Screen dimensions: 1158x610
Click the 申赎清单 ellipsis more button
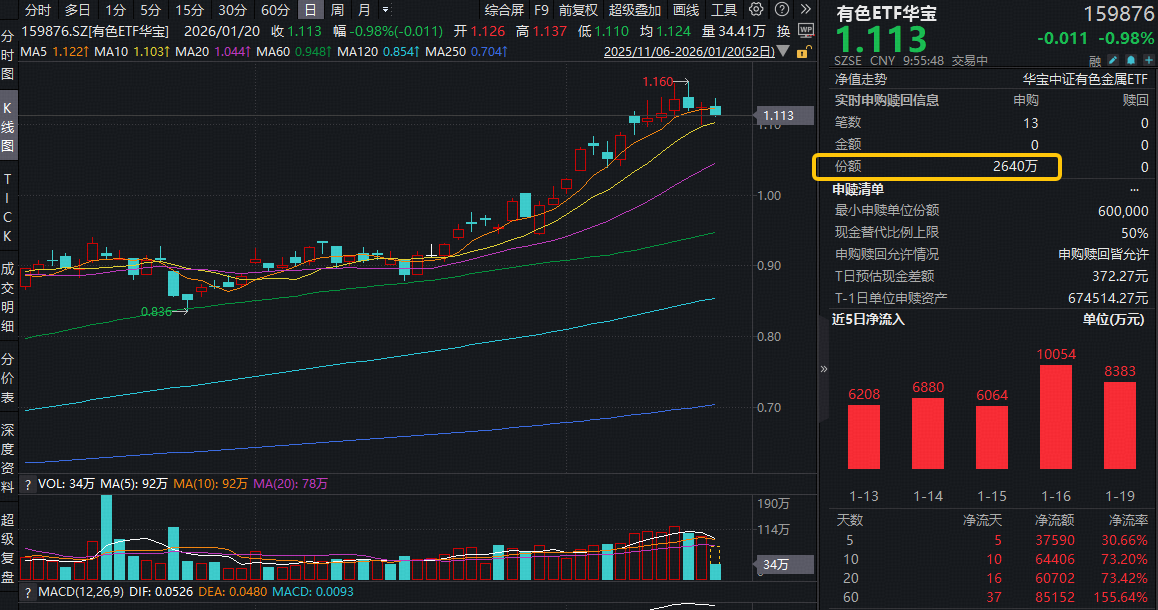pyautogui.click(x=1134, y=188)
